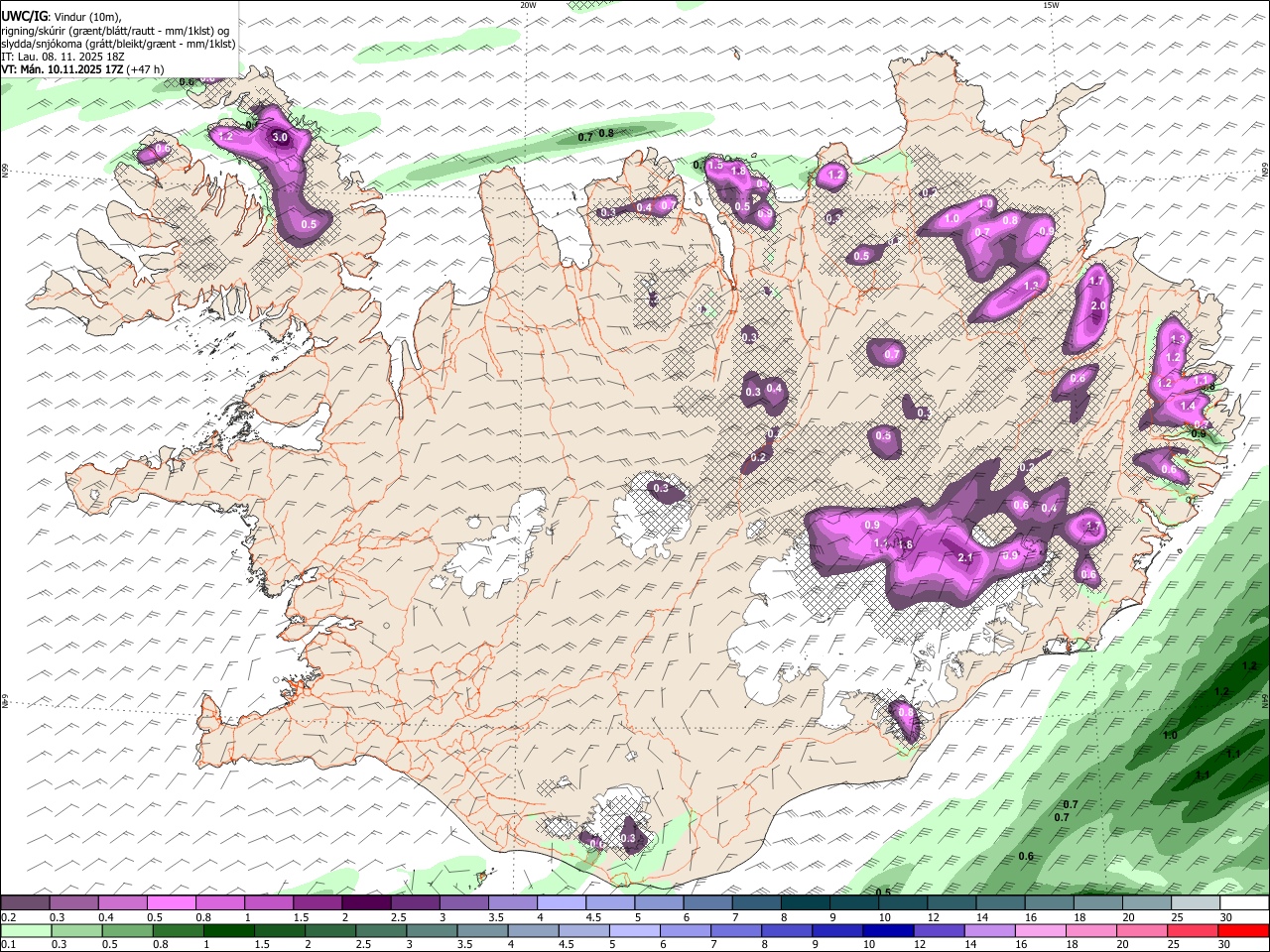
Task: Pick the dark blue 10 swatch in rain legend
Action: click(x=888, y=930)
